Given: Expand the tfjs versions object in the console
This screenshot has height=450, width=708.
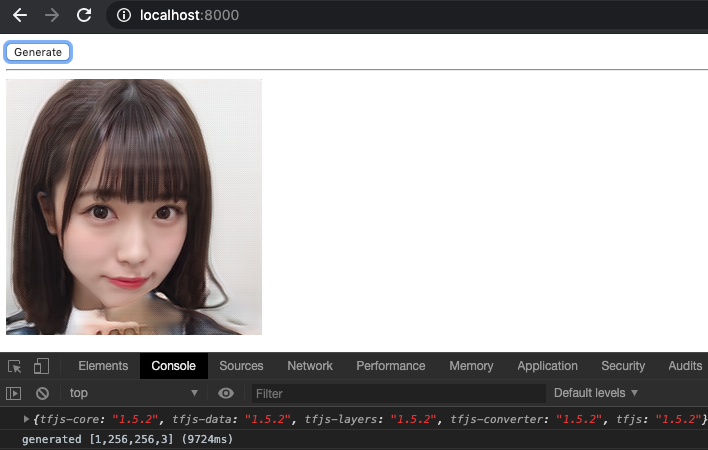Looking at the screenshot, I should click(26, 419).
